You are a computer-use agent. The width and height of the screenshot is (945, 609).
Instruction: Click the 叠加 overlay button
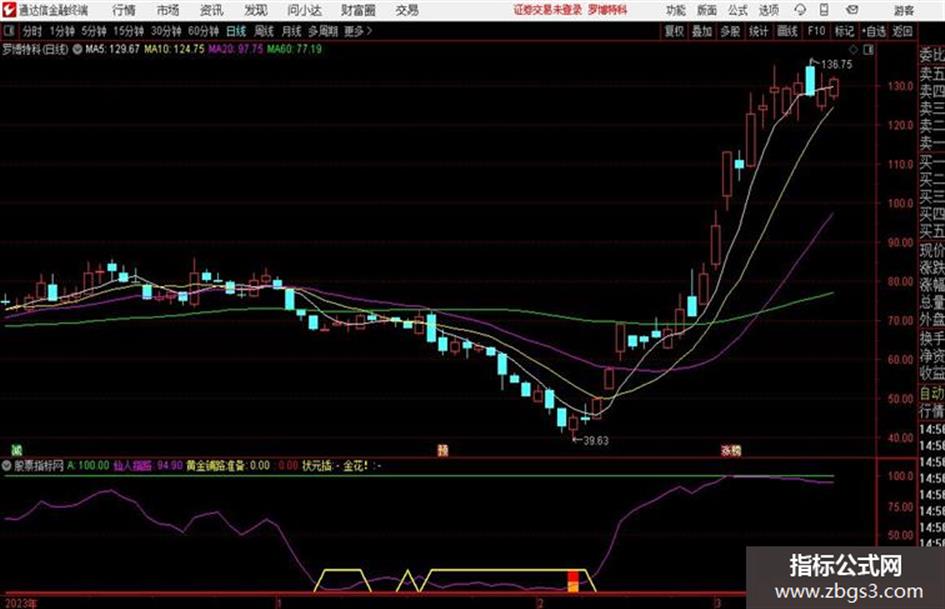[702, 31]
